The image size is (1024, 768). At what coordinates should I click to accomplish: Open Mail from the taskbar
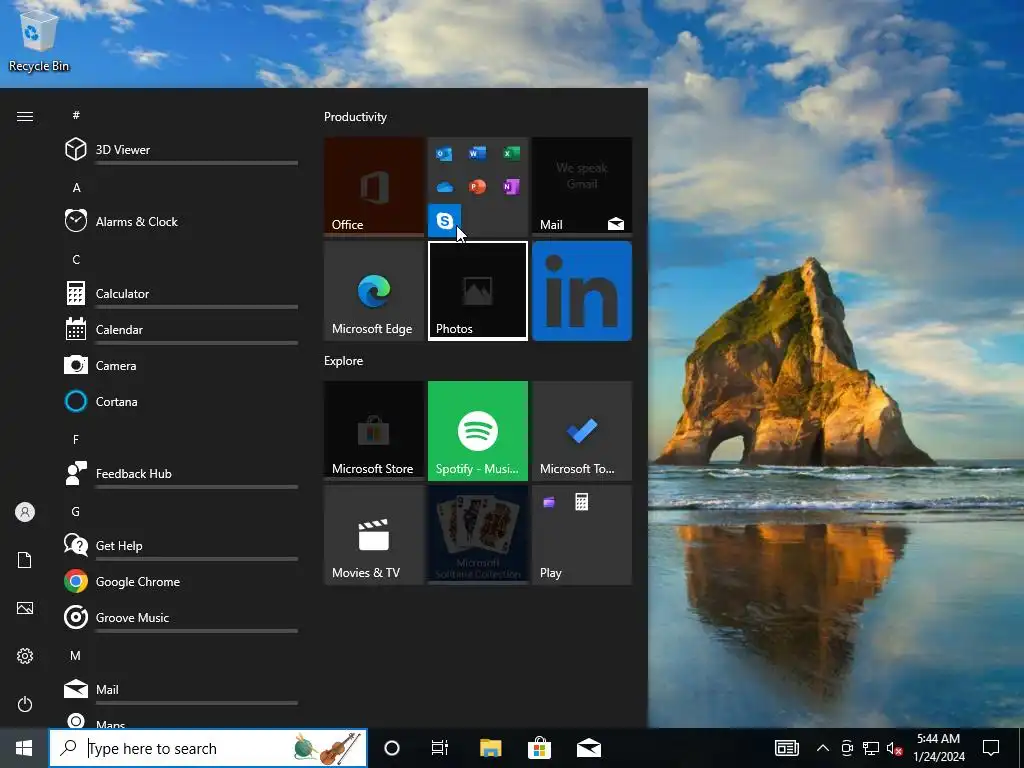click(589, 748)
